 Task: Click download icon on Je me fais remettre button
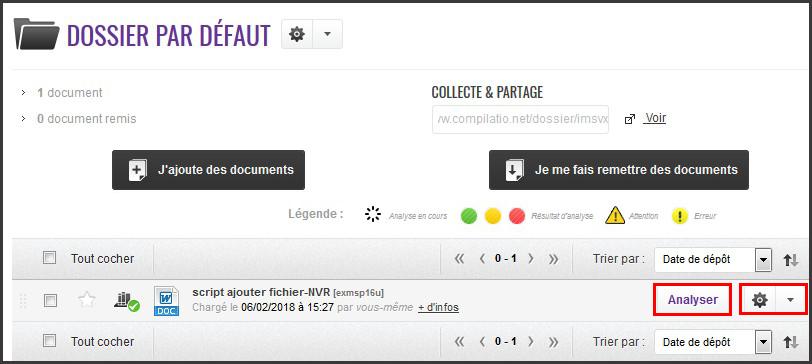[x=514, y=170]
